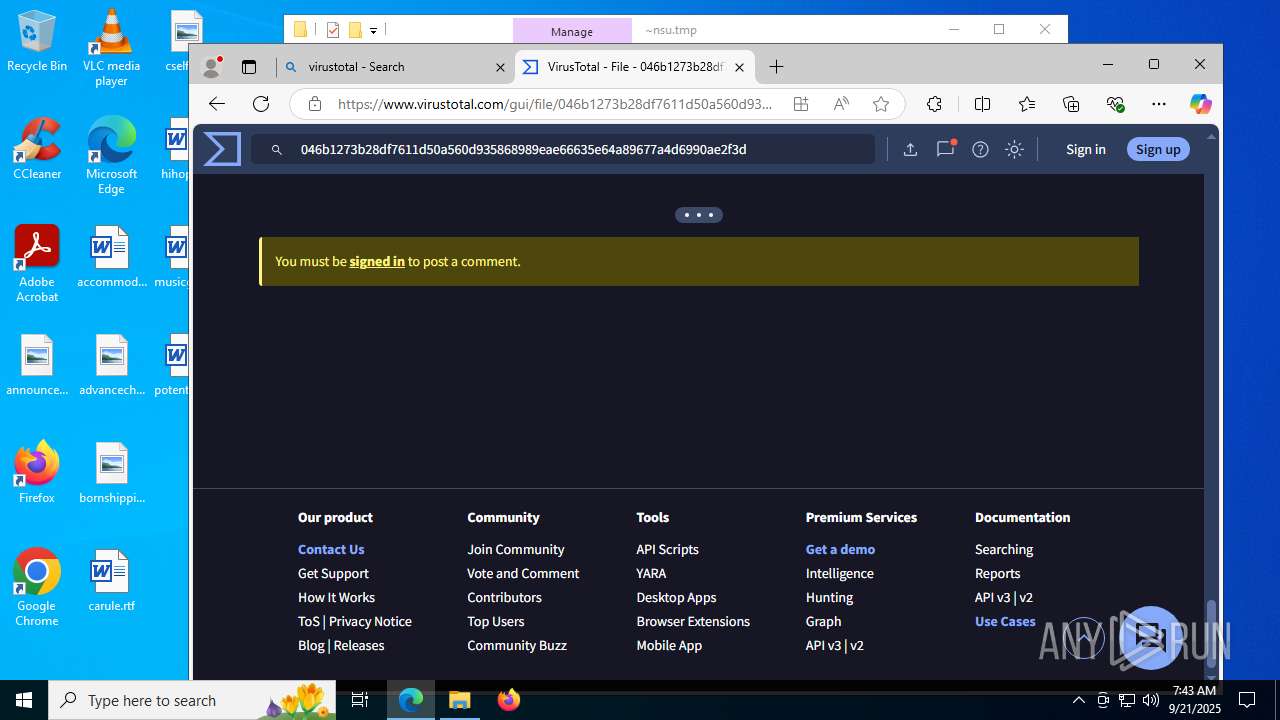Open the API Scripts link

coord(667,549)
